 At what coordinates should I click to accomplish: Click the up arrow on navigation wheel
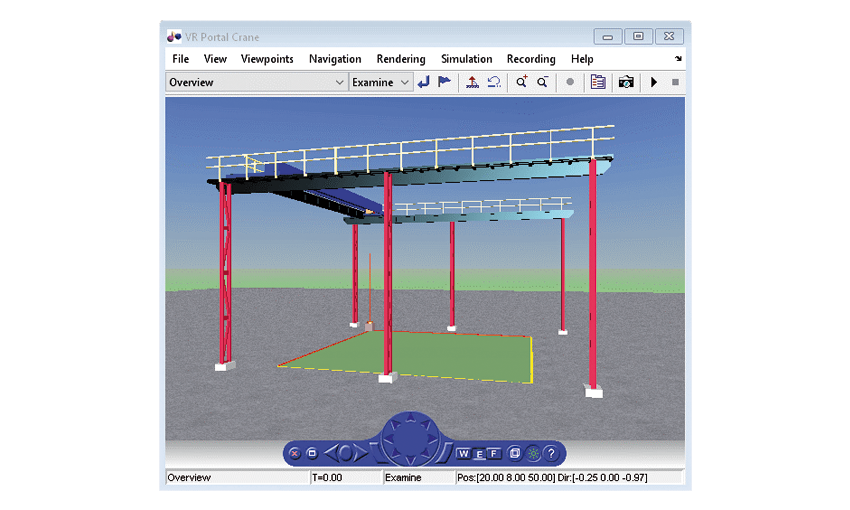pyautogui.click(x=411, y=417)
